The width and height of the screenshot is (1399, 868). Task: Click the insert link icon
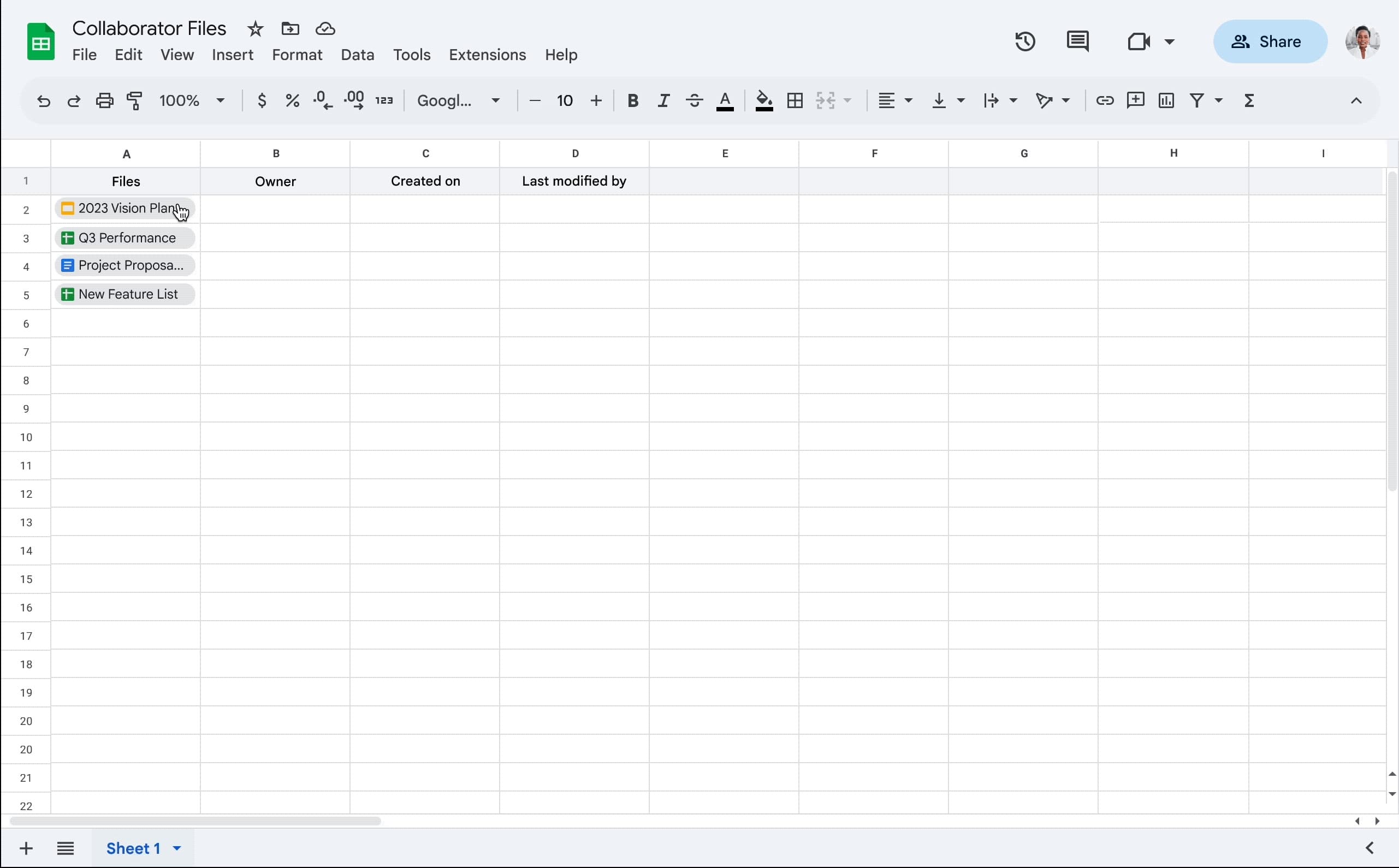1105,100
